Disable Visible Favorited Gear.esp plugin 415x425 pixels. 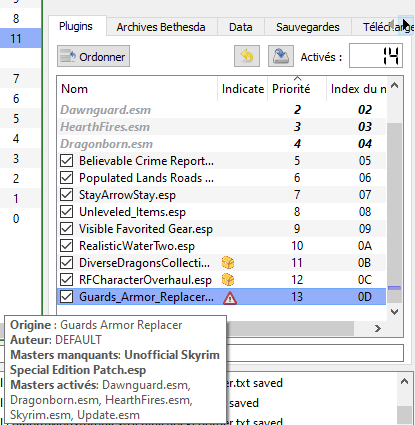67,229
